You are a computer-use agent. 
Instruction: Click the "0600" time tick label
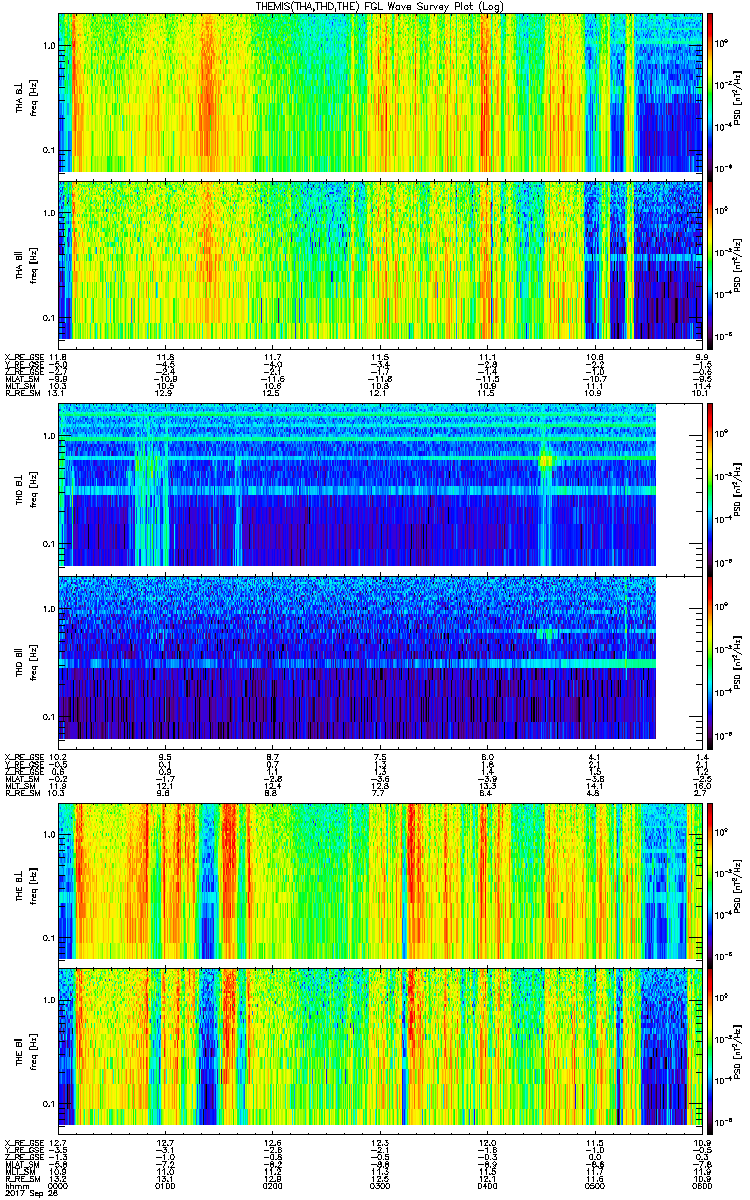[702, 1185]
